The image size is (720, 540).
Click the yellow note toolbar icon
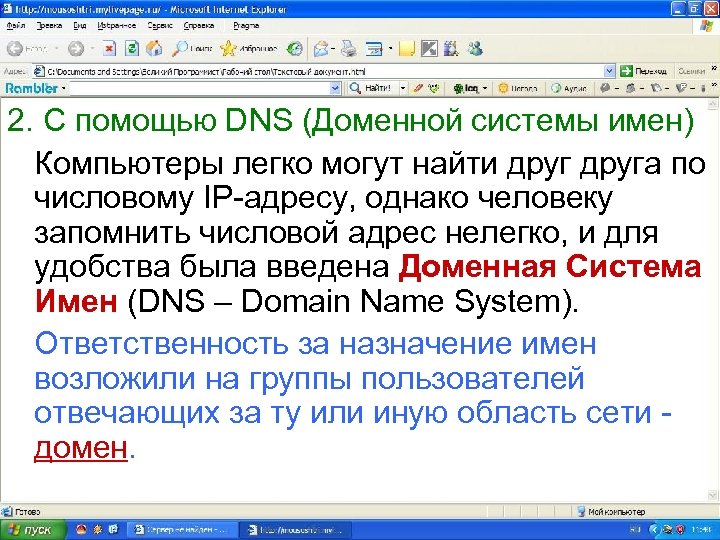click(x=407, y=48)
